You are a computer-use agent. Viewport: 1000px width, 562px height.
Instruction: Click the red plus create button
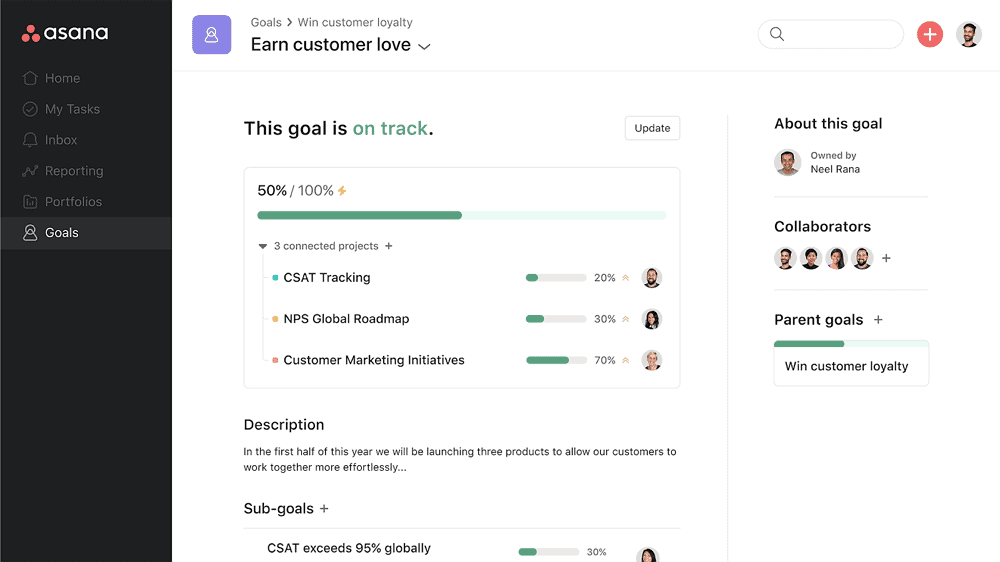pyautogui.click(x=930, y=34)
